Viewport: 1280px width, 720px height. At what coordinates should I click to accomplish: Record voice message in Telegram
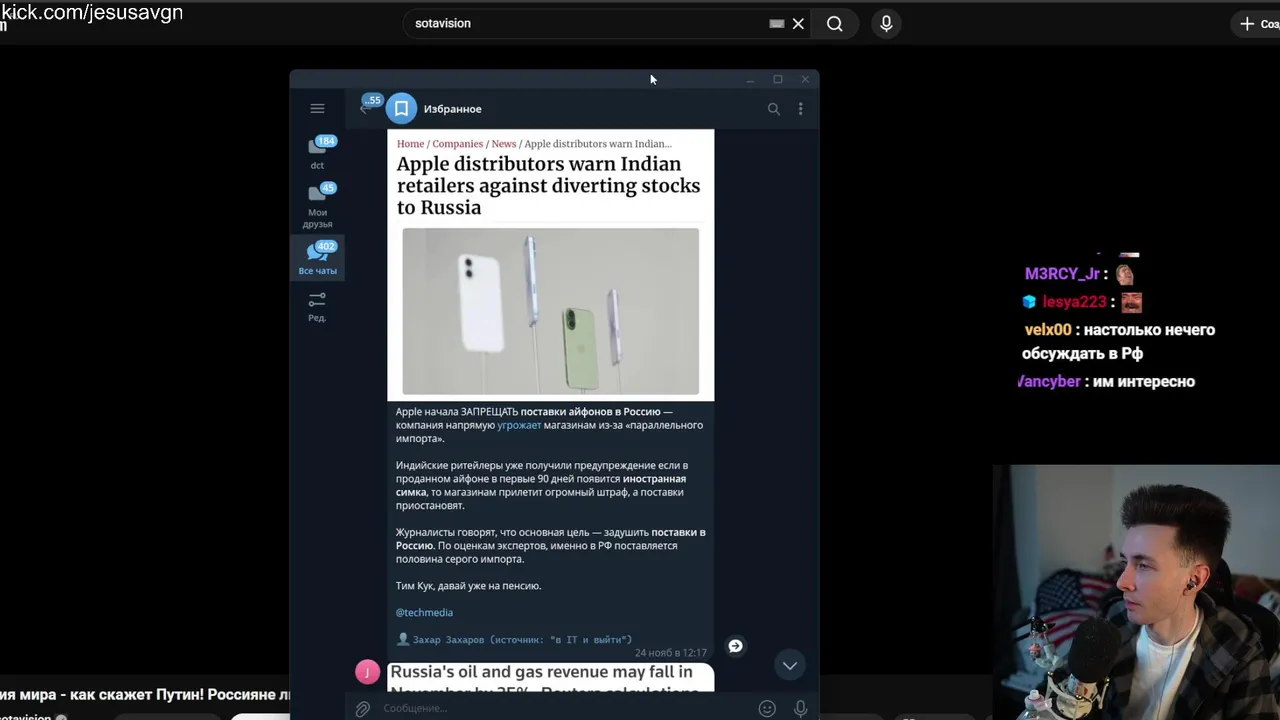point(800,708)
